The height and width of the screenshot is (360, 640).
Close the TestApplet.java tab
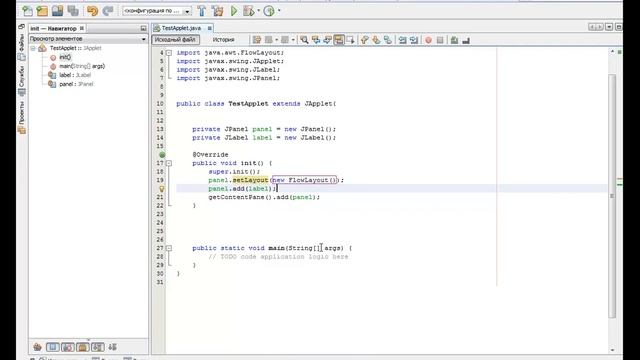click(x=209, y=28)
